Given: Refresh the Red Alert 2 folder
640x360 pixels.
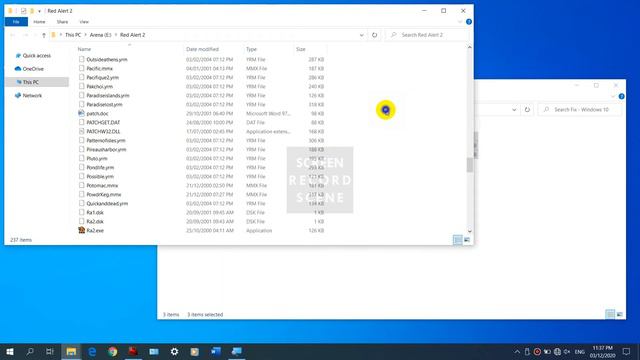Looking at the screenshot, I should (x=374, y=35).
